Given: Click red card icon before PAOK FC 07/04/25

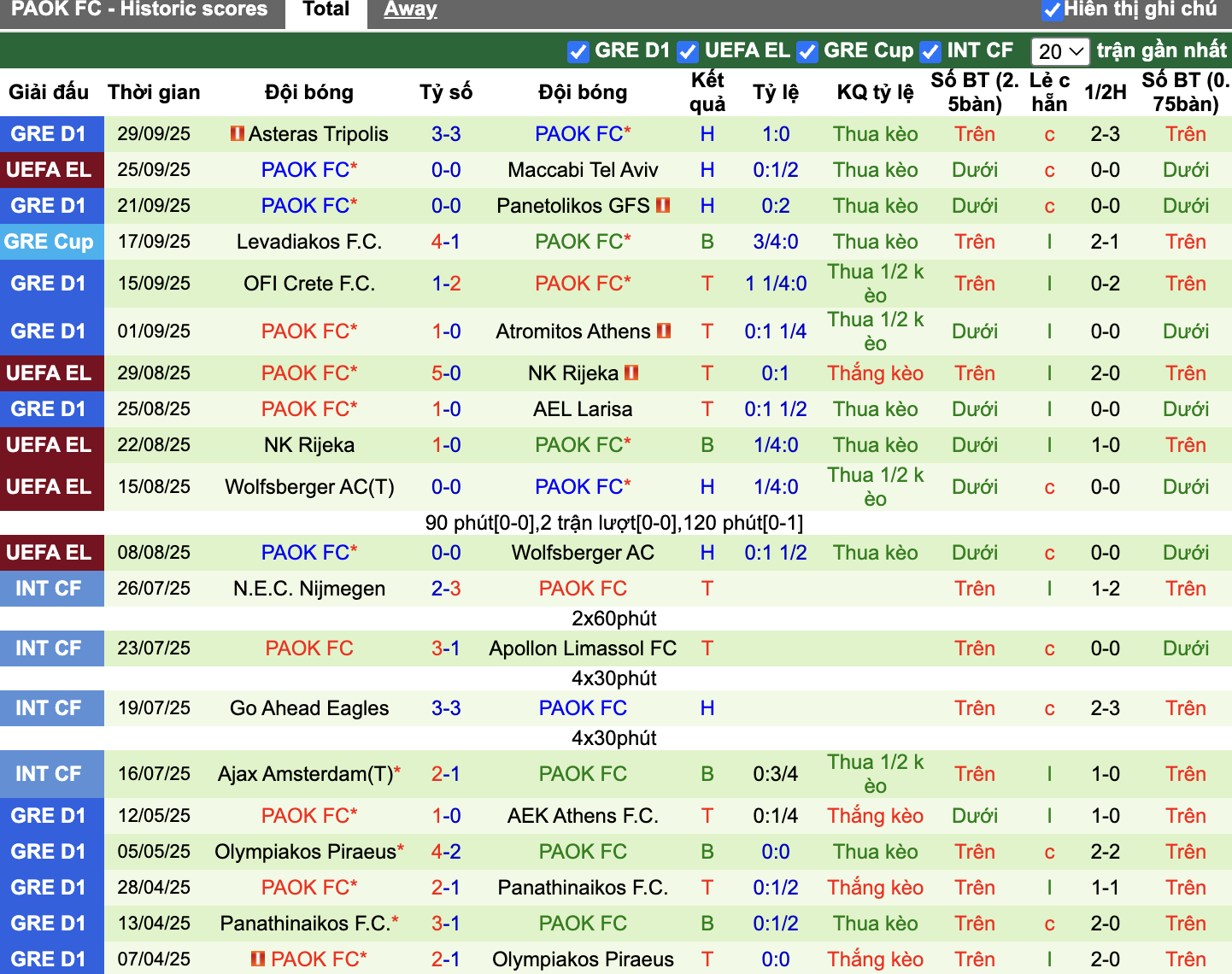Looking at the screenshot, I should click(258, 959).
